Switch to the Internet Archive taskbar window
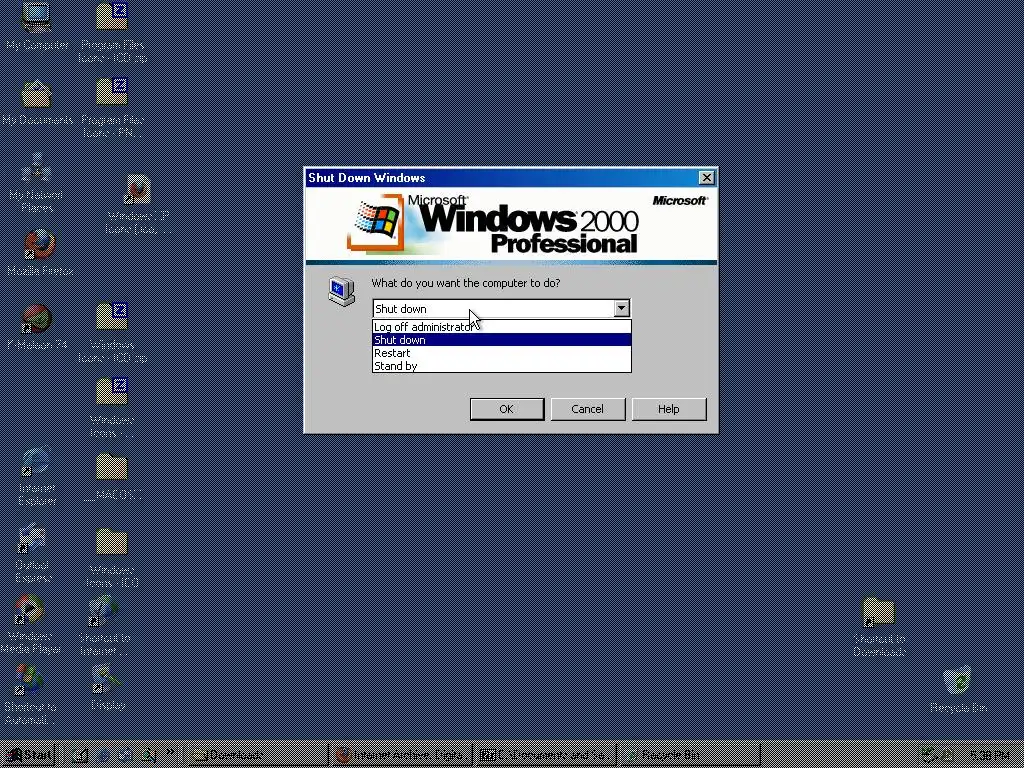The width and height of the screenshot is (1024, 768). [402, 755]
